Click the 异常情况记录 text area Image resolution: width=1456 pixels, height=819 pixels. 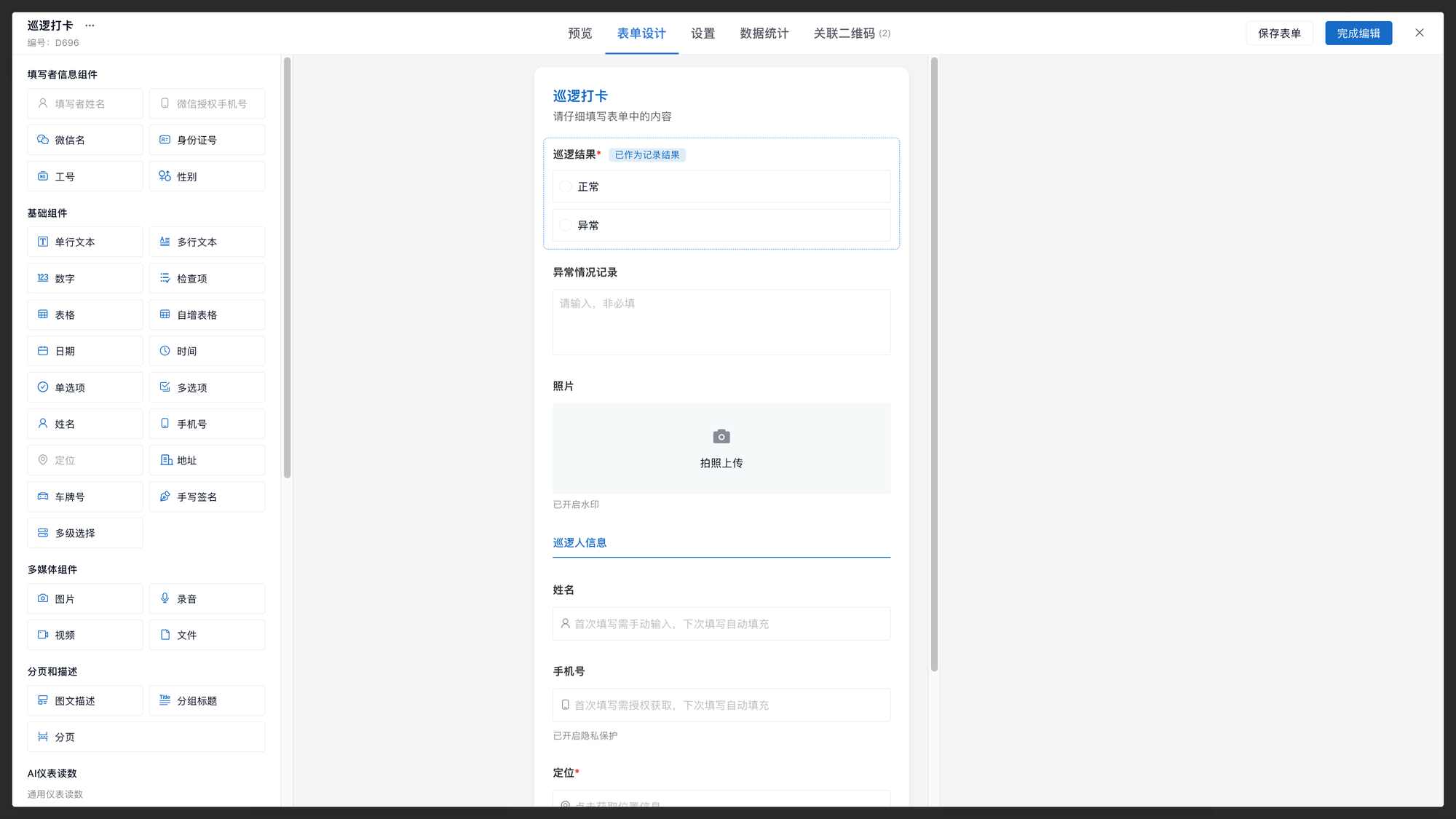coord(721,323)
